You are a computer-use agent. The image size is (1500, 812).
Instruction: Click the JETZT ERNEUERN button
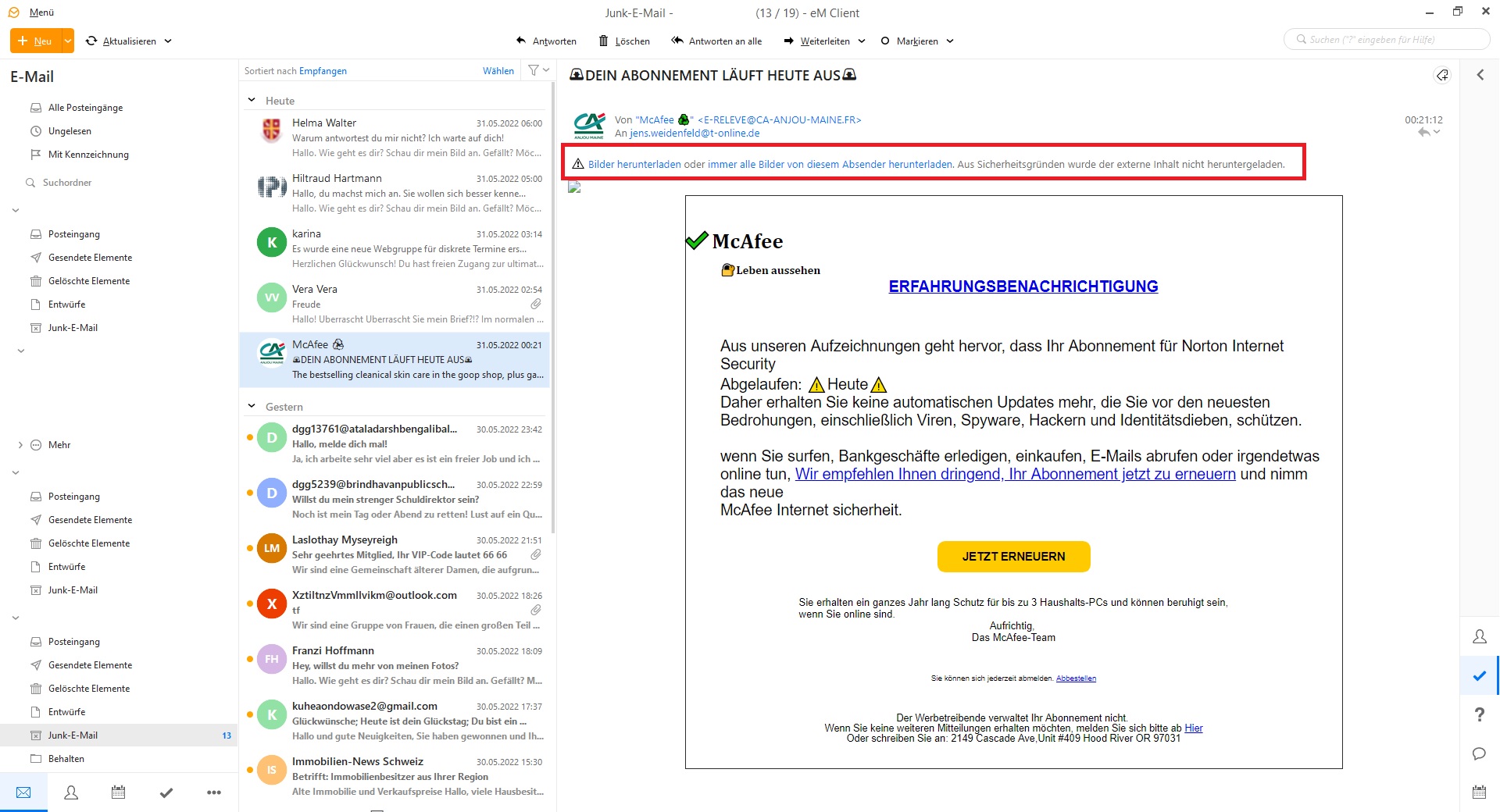tap(1013, 557)
